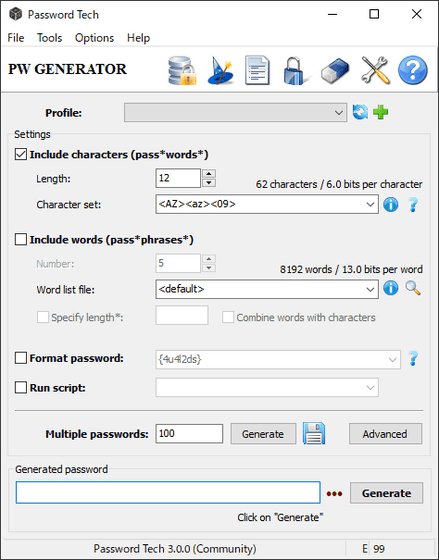The height and width of the screenshot is (560, 439).
Task: Minimize the Password Tech window
Action: pyautogui.click(x=333, y=14)
